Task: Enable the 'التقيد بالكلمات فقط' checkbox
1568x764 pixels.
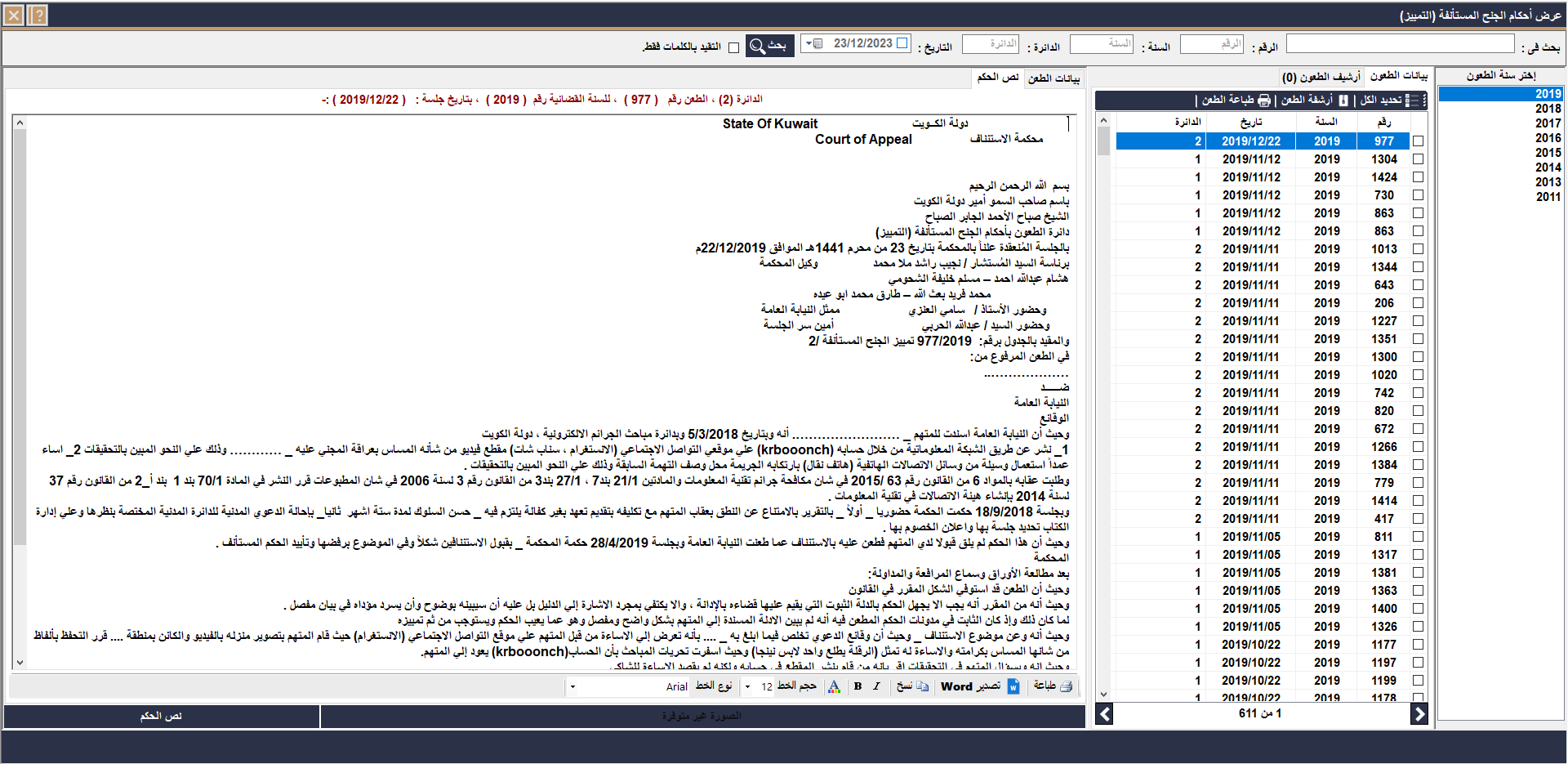Action: pos(733,47)
